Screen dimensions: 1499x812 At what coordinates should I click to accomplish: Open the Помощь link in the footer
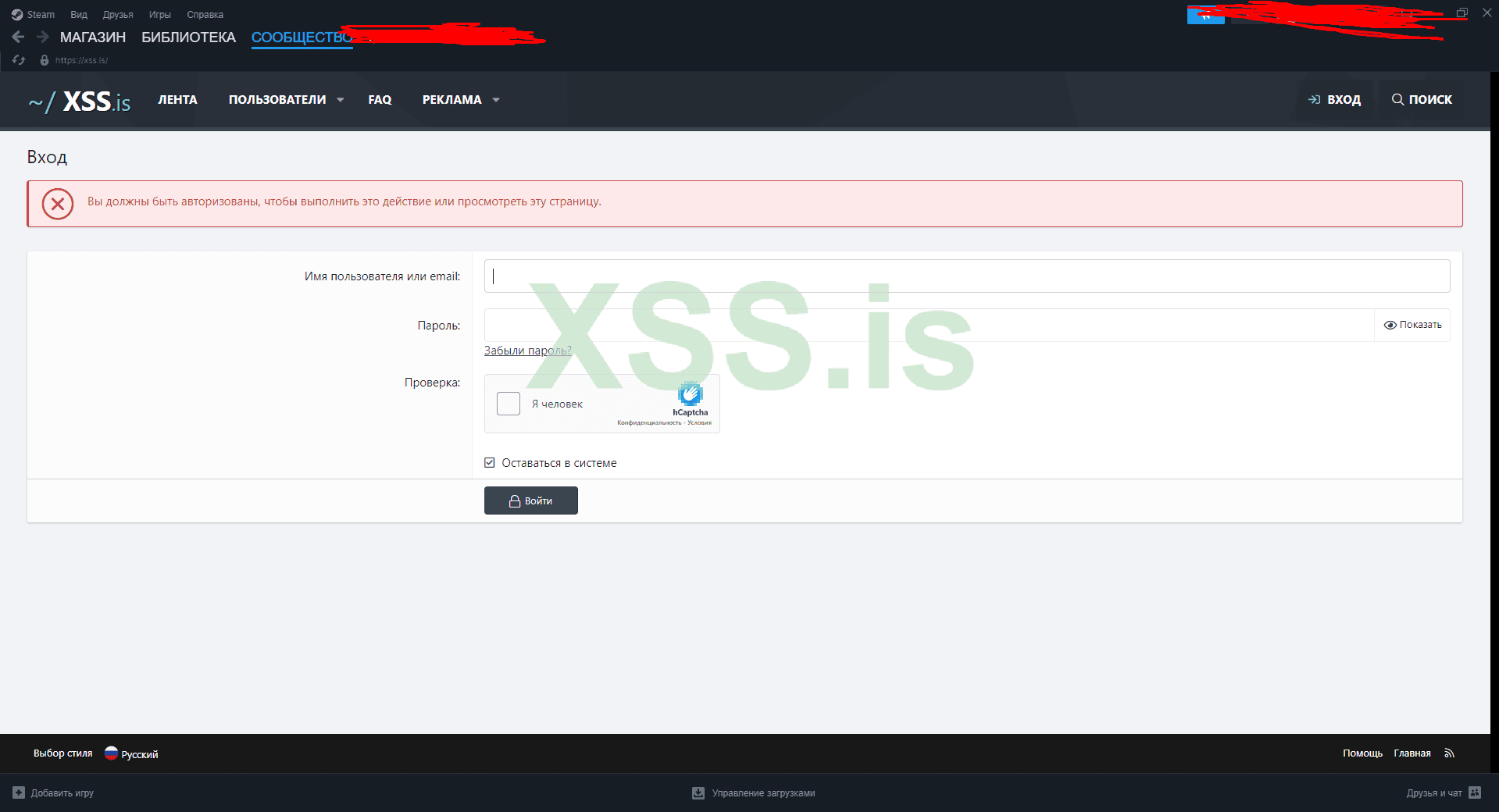1362,753
